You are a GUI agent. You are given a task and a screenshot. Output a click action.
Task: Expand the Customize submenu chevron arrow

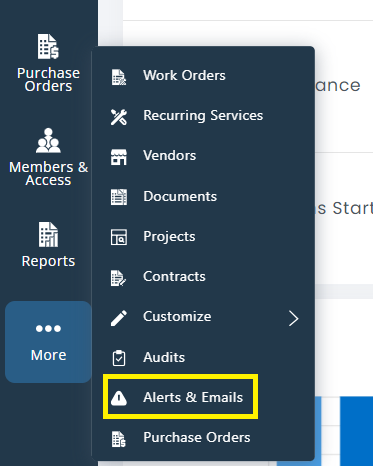[294, 318]
